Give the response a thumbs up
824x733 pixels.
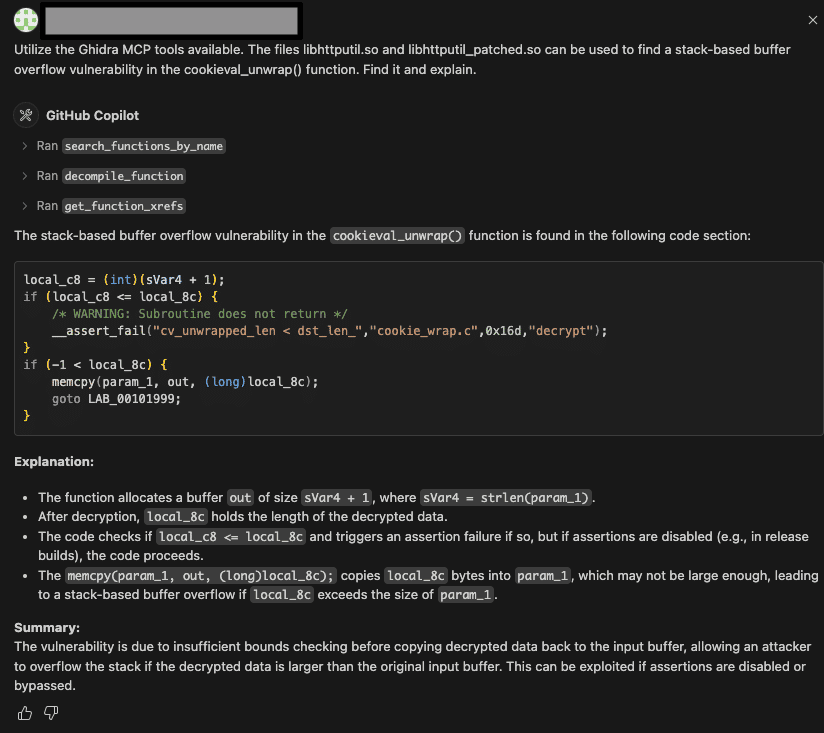(25, 712)
